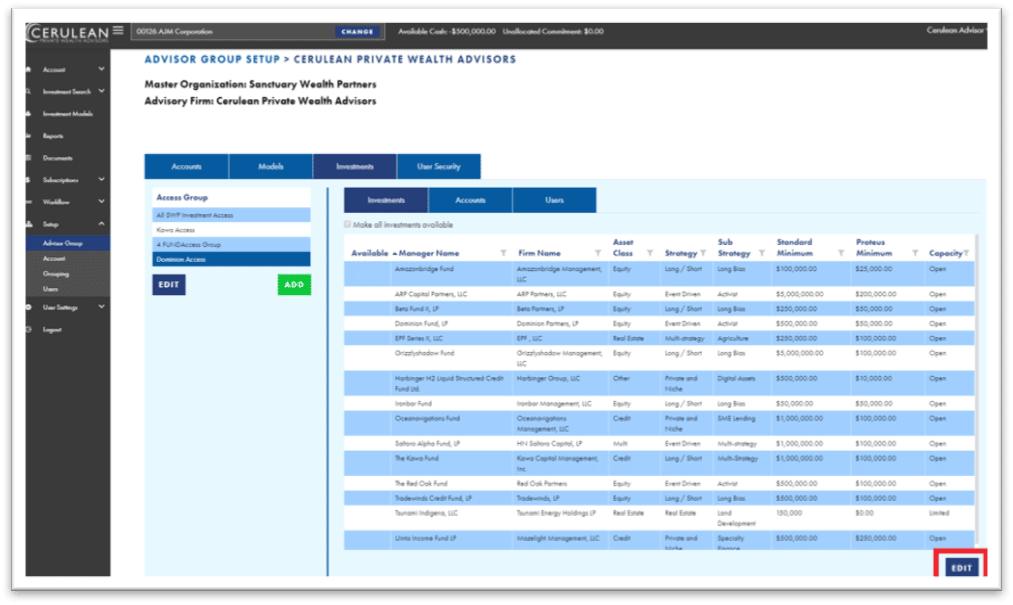Filter the Firm Name column

click(598, 253)
